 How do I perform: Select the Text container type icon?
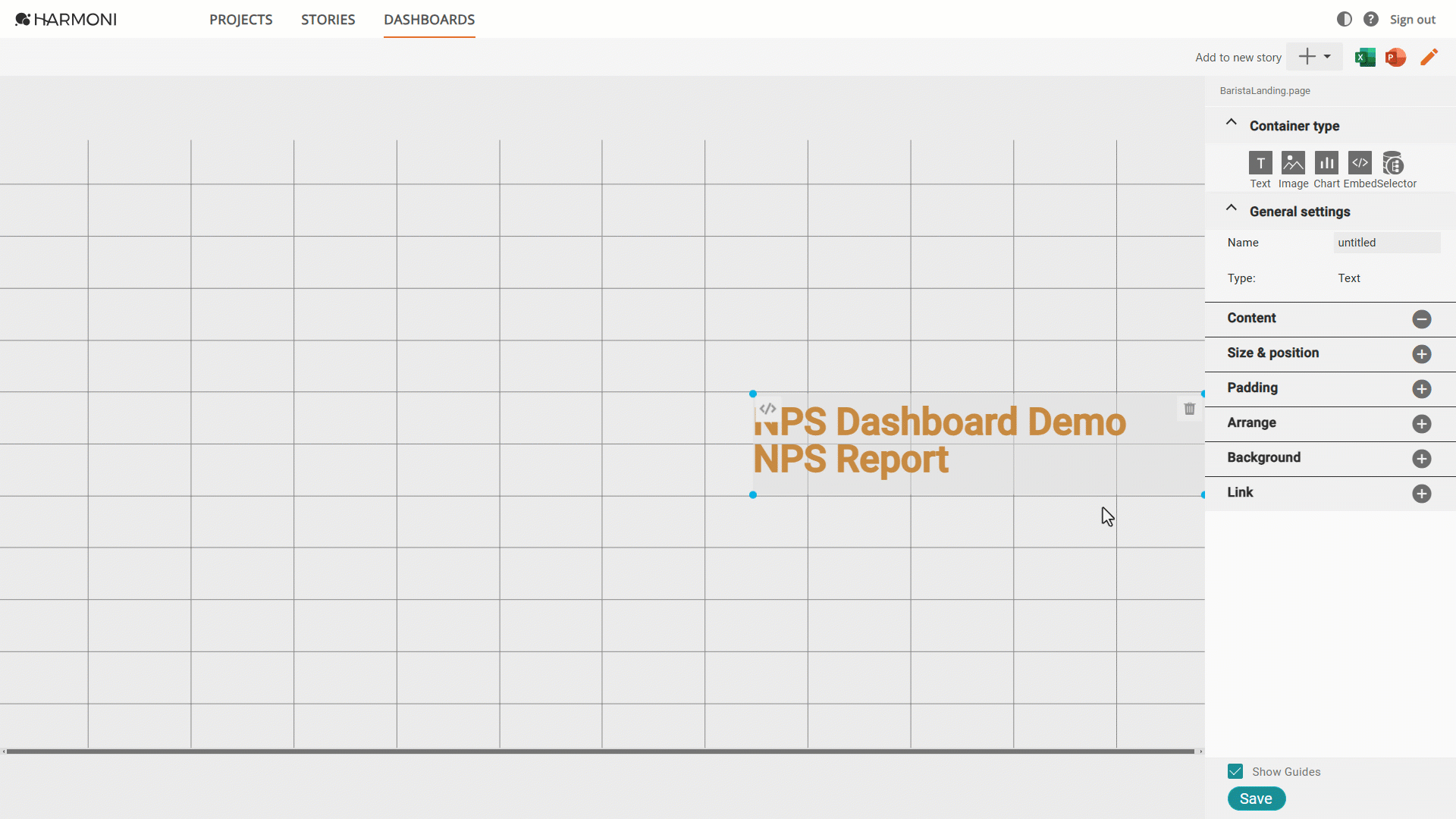1260,163
